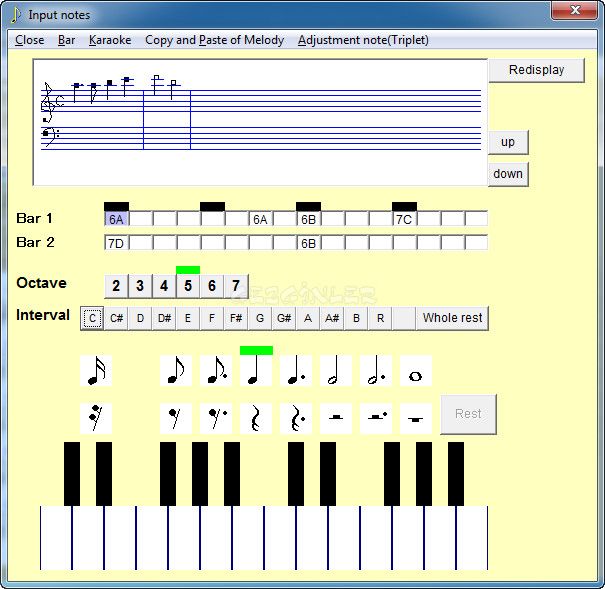Open Copy and Paste of Melody menu
Image resolution: width=605 pixels, height=589 pixels.
[x=215, y=40]
